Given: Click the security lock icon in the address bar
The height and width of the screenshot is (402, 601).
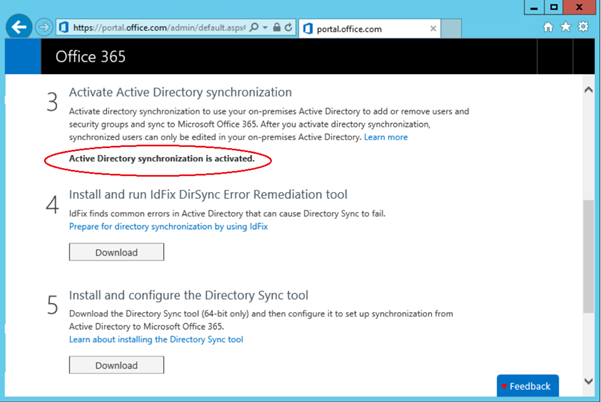Looking at the screenshot, I should (274, 27).
